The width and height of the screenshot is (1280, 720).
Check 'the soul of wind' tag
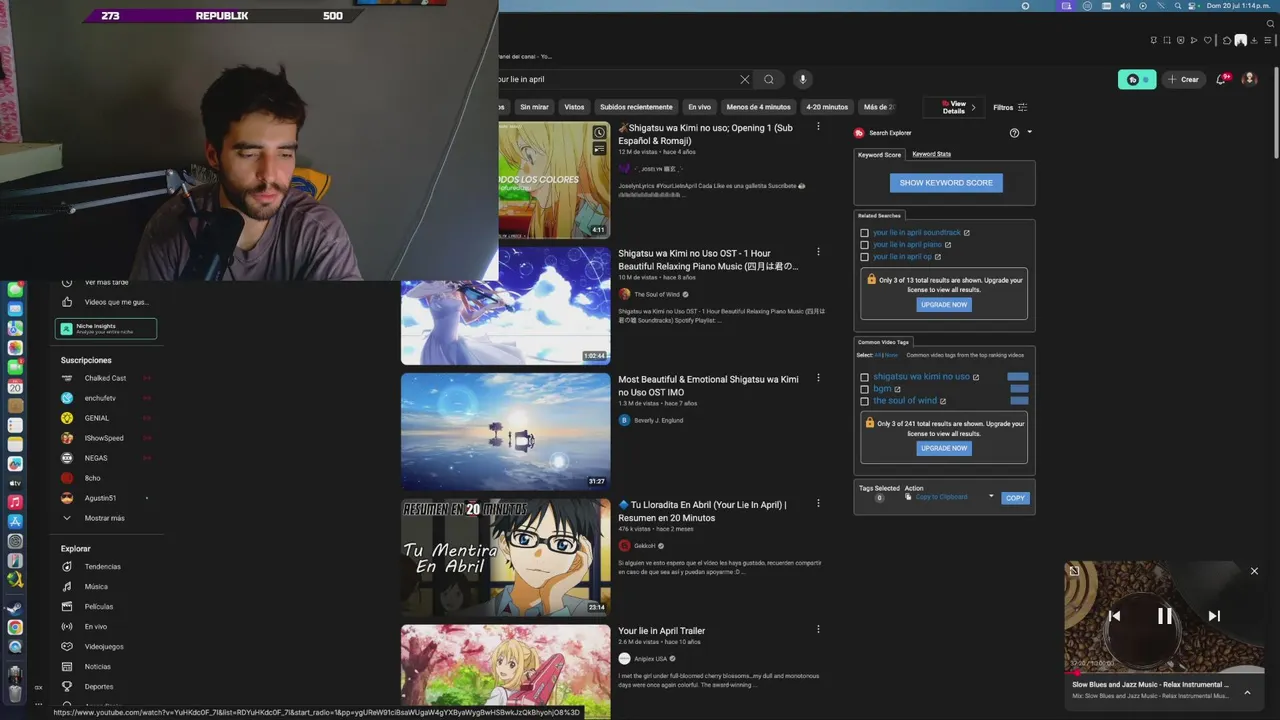point(865,401)
